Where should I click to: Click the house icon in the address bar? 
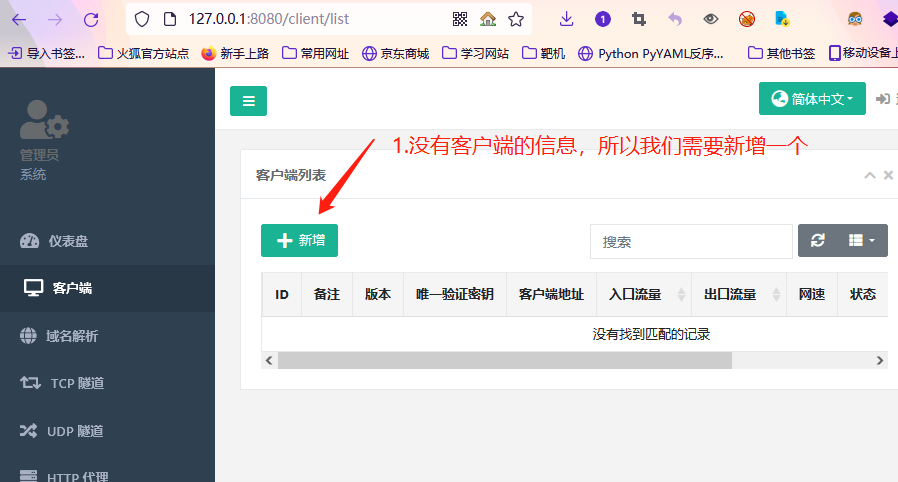pos(488,19)
